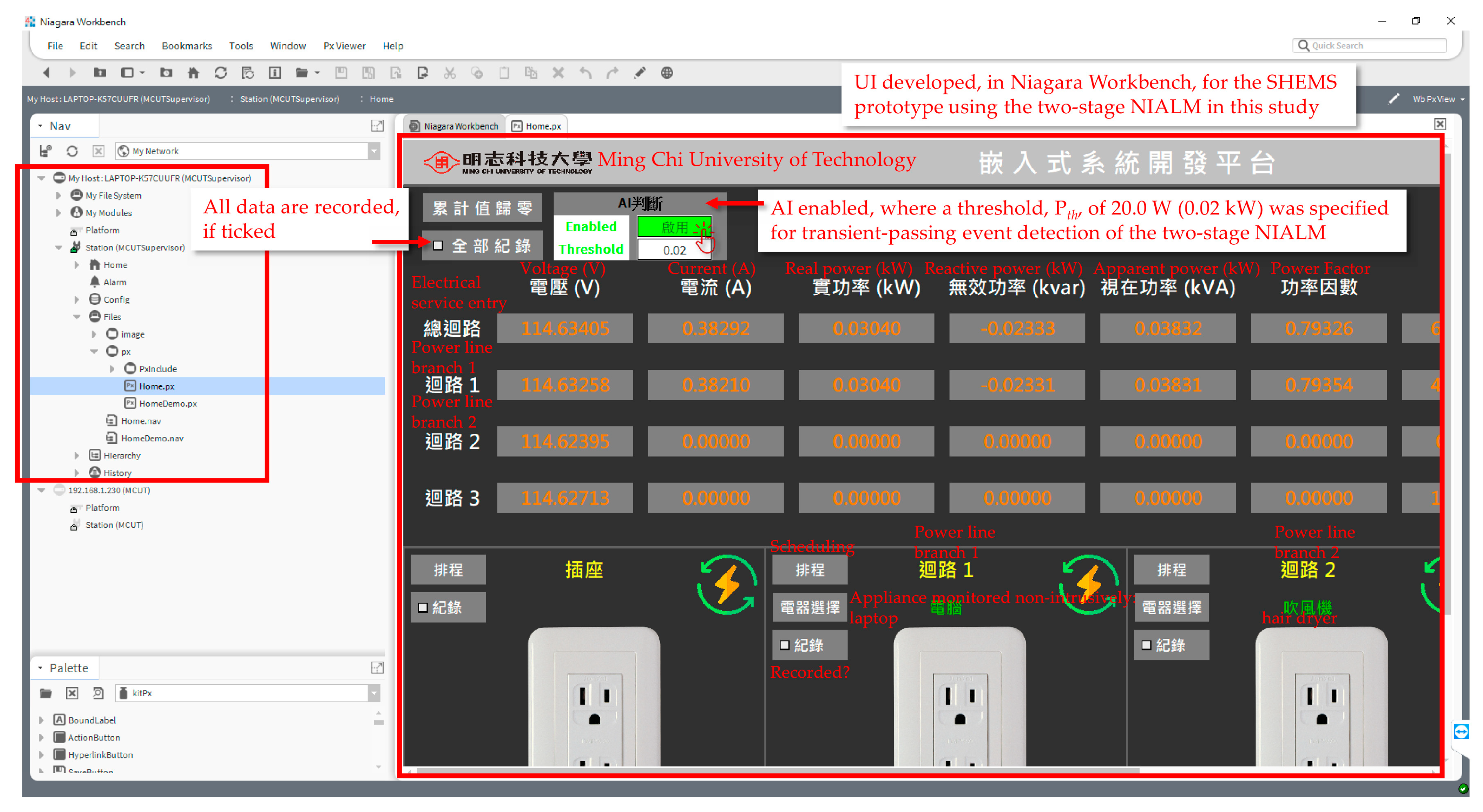Image resolution: width=1483 pixels, height=812 pixels.
Task: Click the Home toolbar icon
Action: [194, 73]
